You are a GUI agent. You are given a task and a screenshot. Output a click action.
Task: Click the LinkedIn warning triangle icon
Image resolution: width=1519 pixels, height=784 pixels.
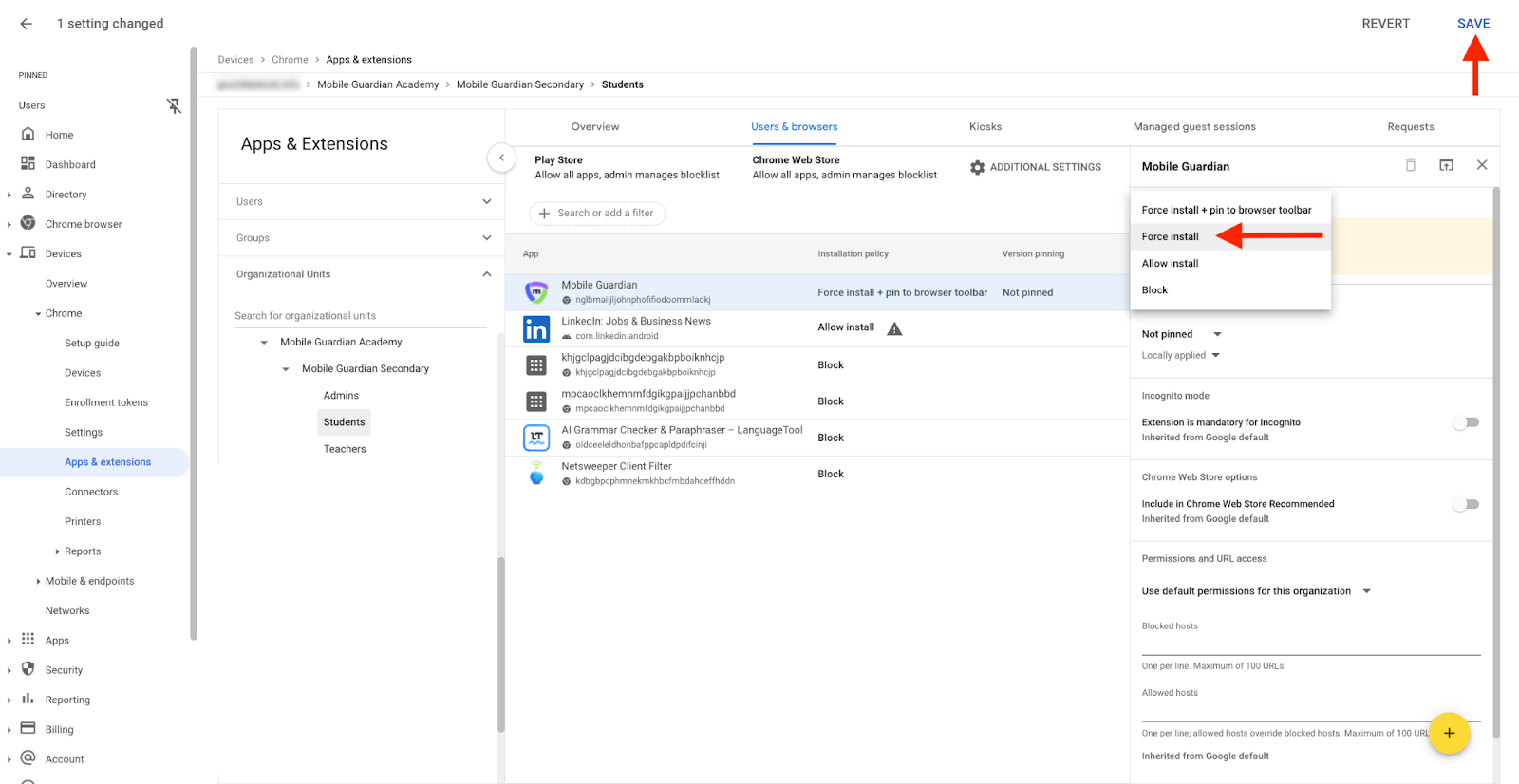(894, 328)
